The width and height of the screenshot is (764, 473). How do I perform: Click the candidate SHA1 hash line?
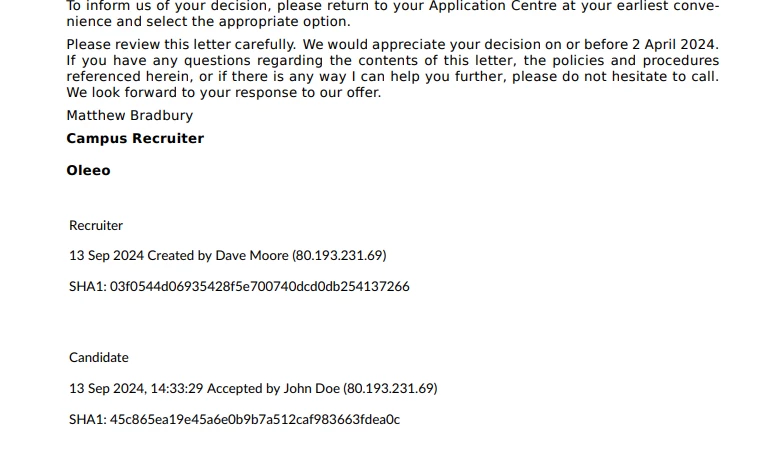coord(234,419)
